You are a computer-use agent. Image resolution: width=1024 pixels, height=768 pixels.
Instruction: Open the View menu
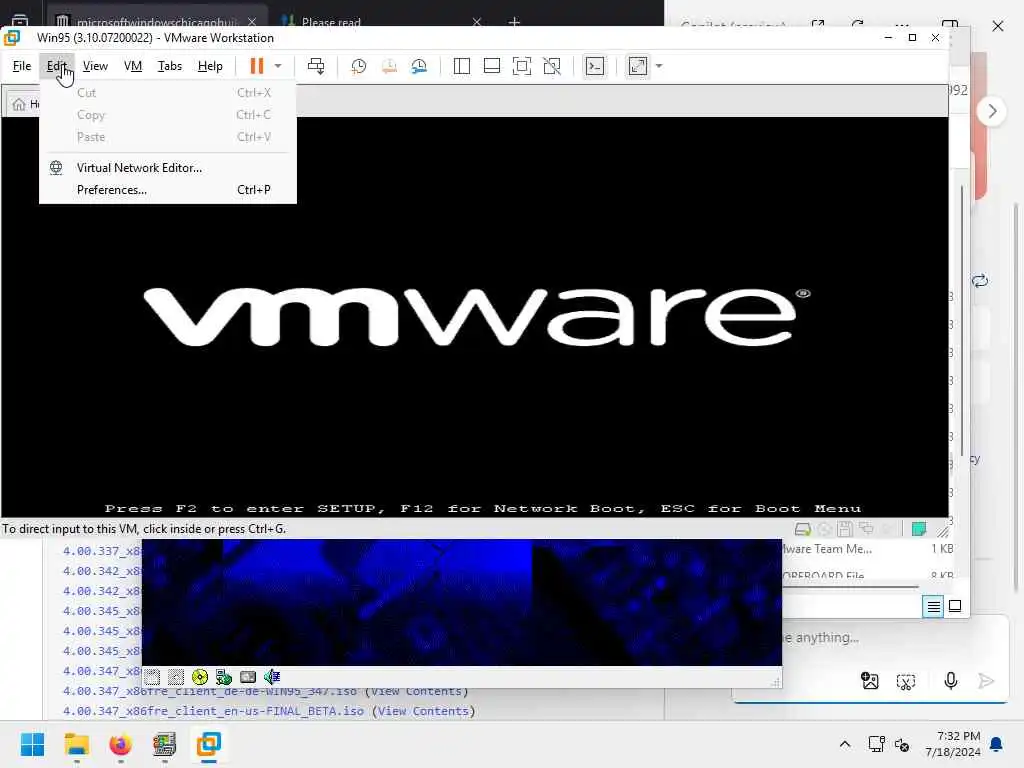95,66
